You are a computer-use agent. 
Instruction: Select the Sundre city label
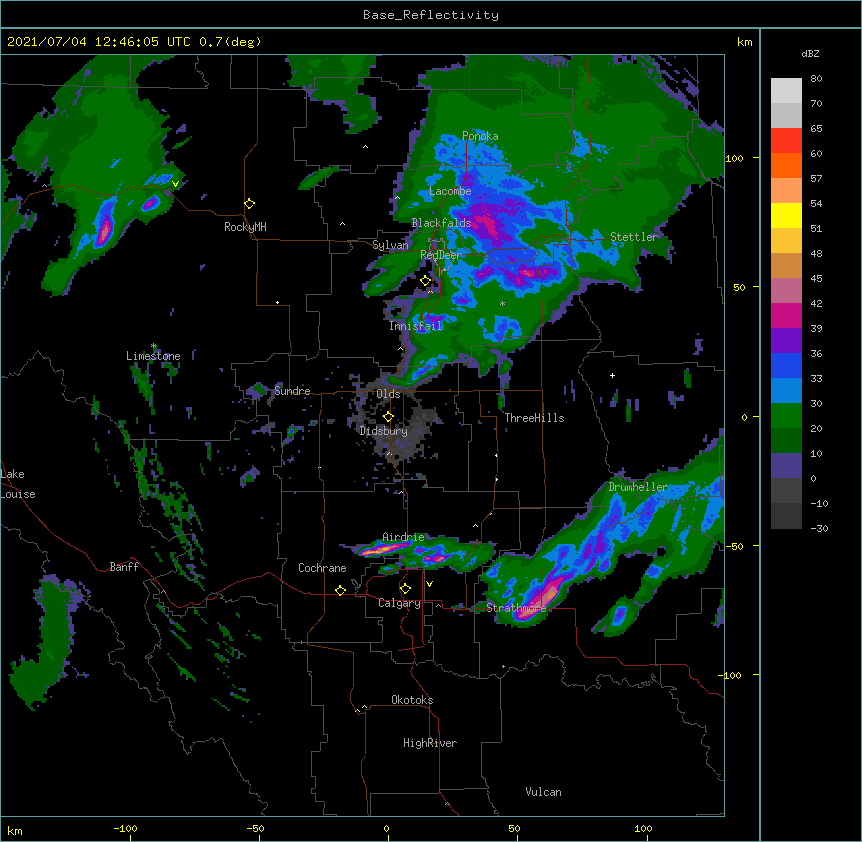[x=292, y=391]
